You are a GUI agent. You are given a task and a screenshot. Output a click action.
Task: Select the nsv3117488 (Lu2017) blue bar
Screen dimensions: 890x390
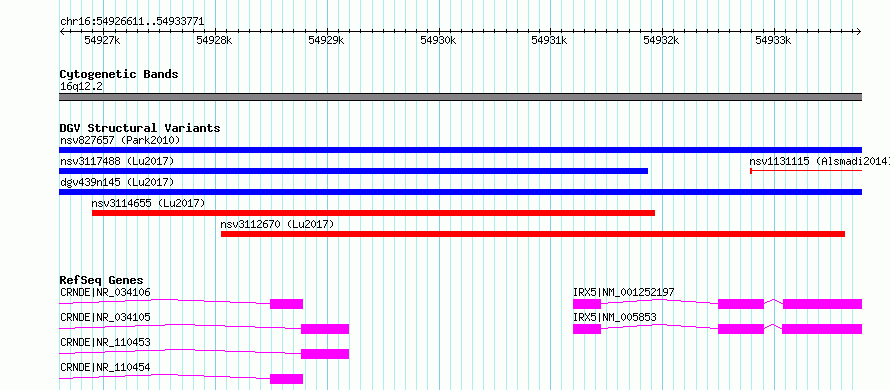[353, 171]
